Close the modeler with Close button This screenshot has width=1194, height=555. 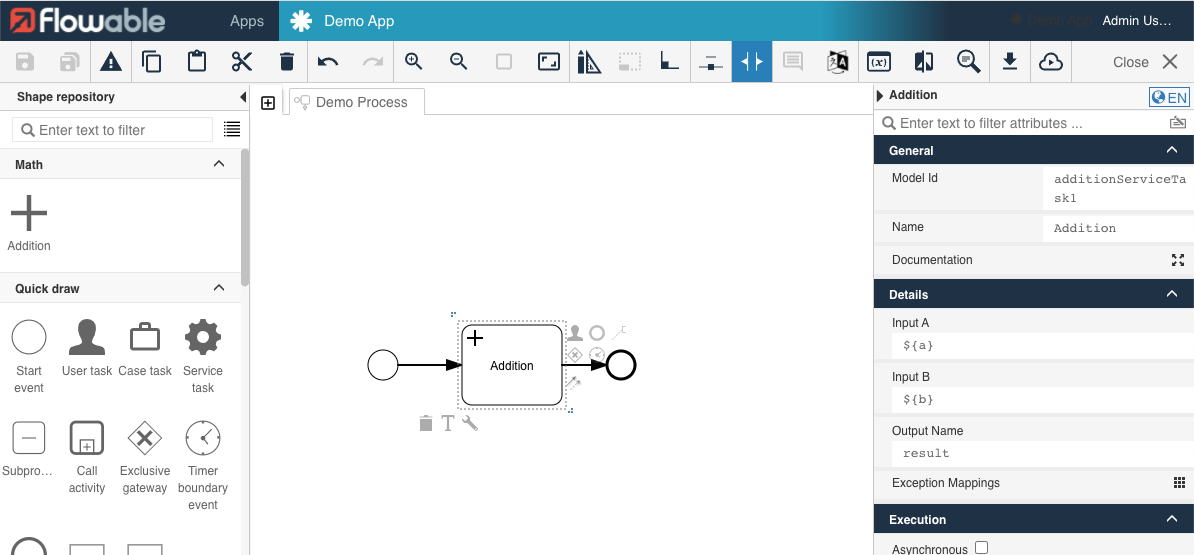click(x=1146, y=62)
